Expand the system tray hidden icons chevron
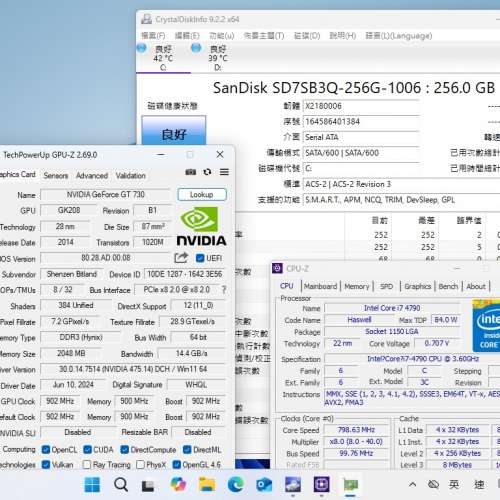This screenshot has height=500, width=500. 412,484
